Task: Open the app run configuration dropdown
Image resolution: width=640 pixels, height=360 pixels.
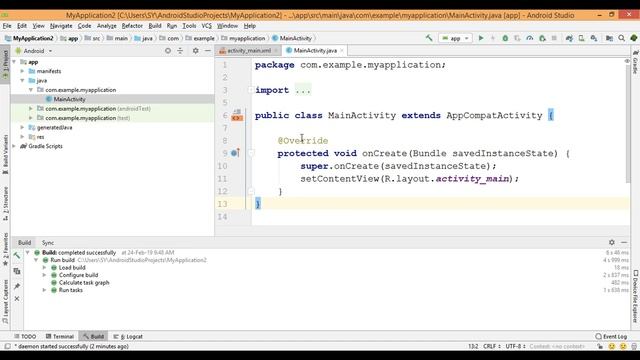Action: pos(455,38)
